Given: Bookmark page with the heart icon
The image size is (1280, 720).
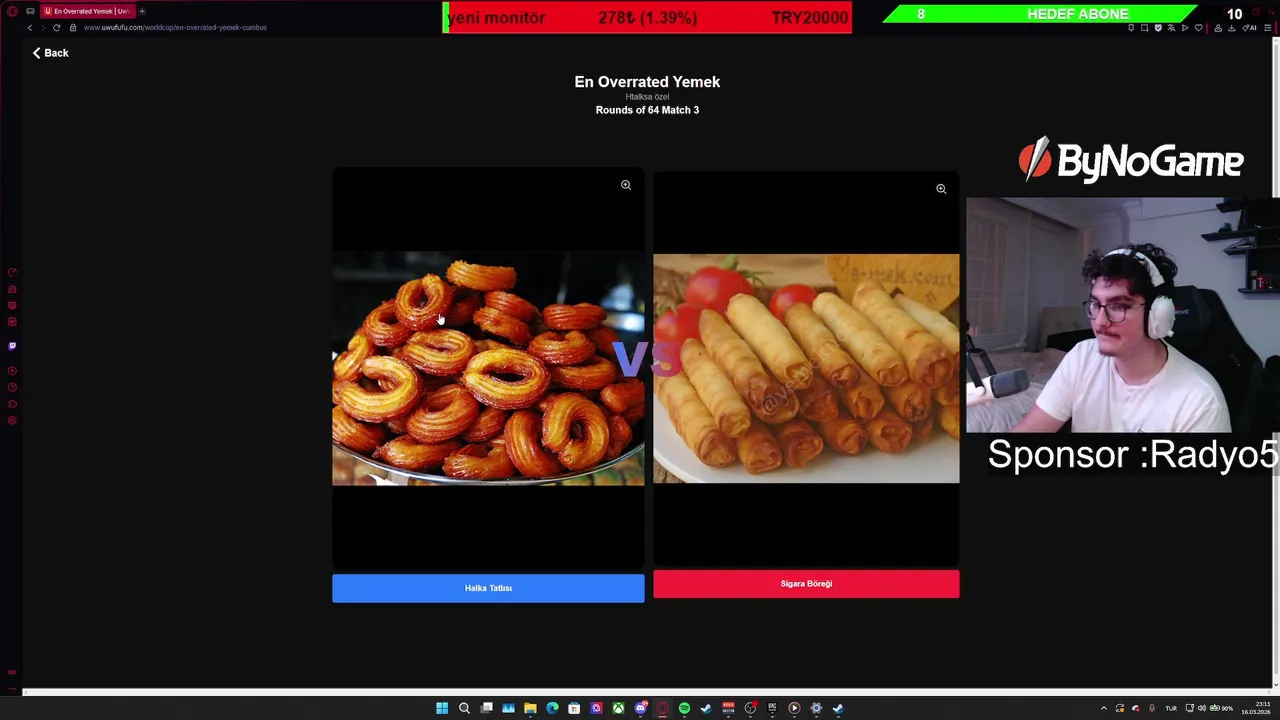Looking at the screenshot, I should point(1198,28).
